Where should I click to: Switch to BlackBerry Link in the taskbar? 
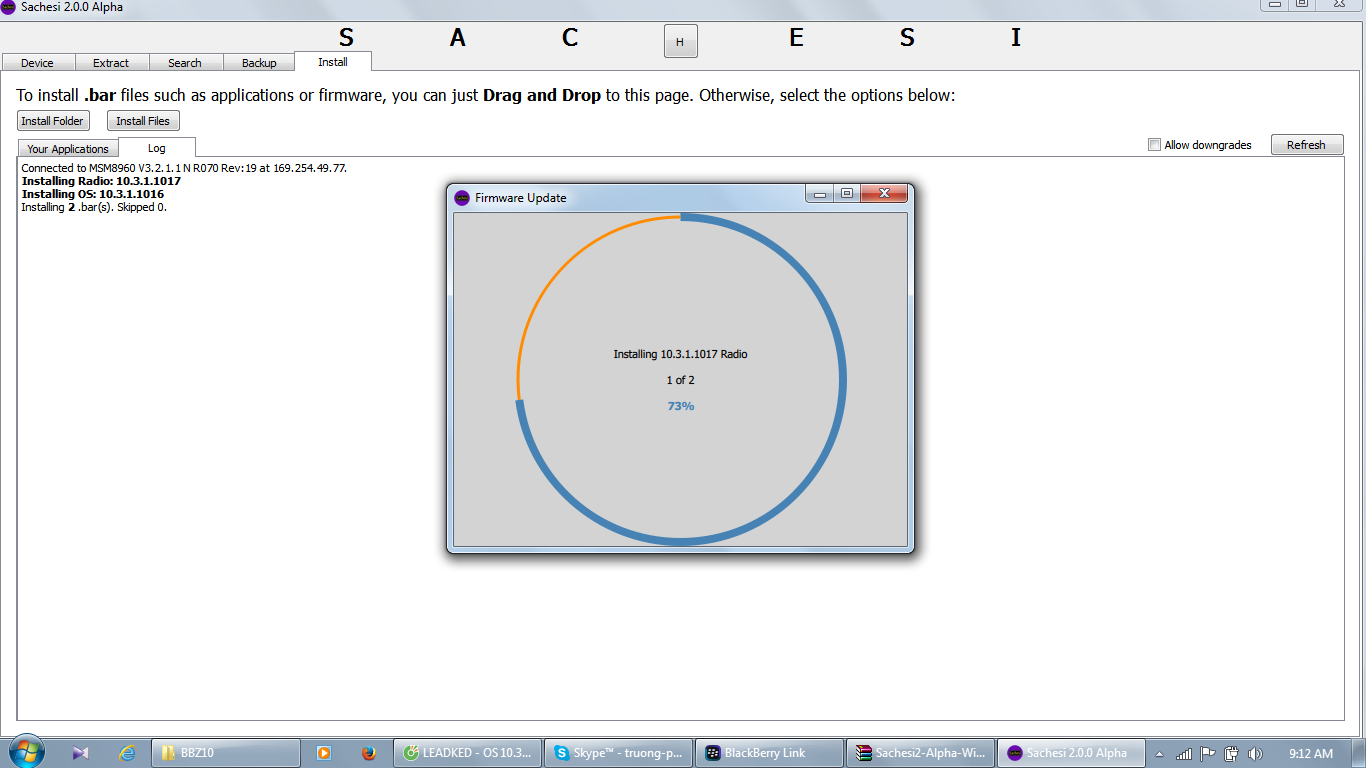(767, 753)
